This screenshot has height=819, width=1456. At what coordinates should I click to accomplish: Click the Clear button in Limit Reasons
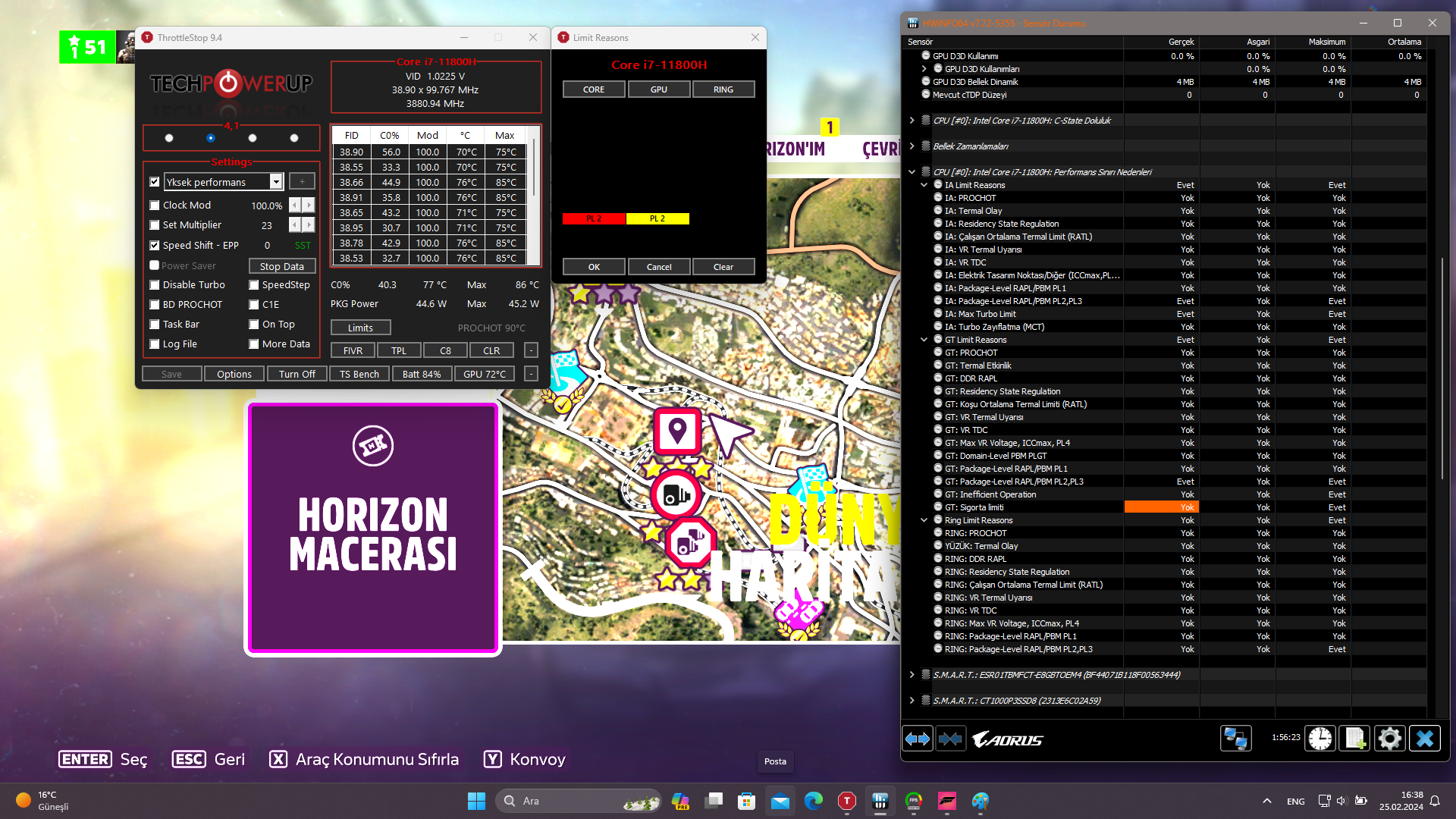(x=723, y=267)
